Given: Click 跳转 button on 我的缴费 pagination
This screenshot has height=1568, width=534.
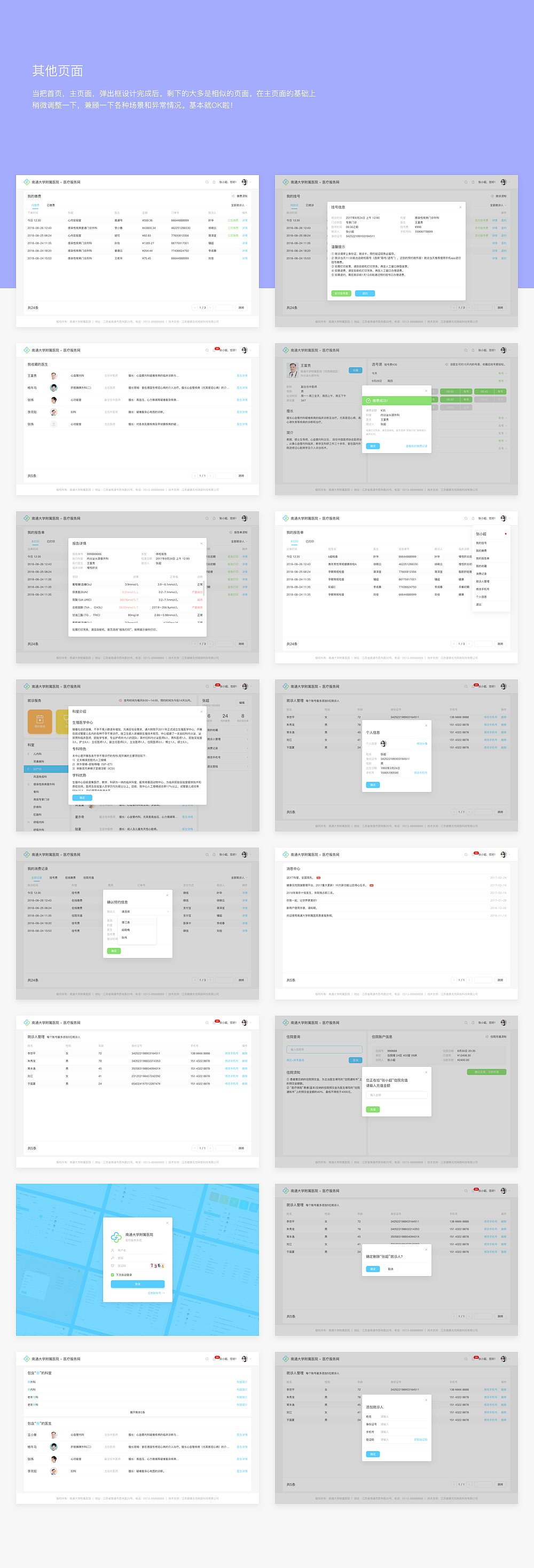Looking at the screenshot, I should [241, 308].
